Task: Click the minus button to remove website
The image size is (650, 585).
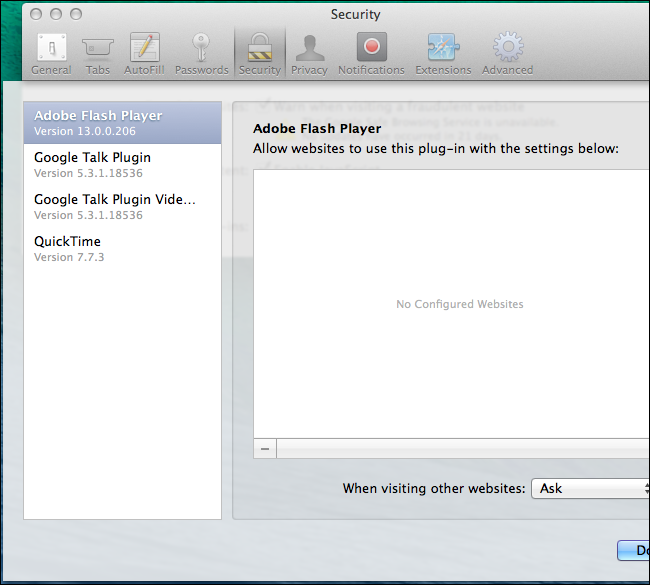Action: coord(265,449)
